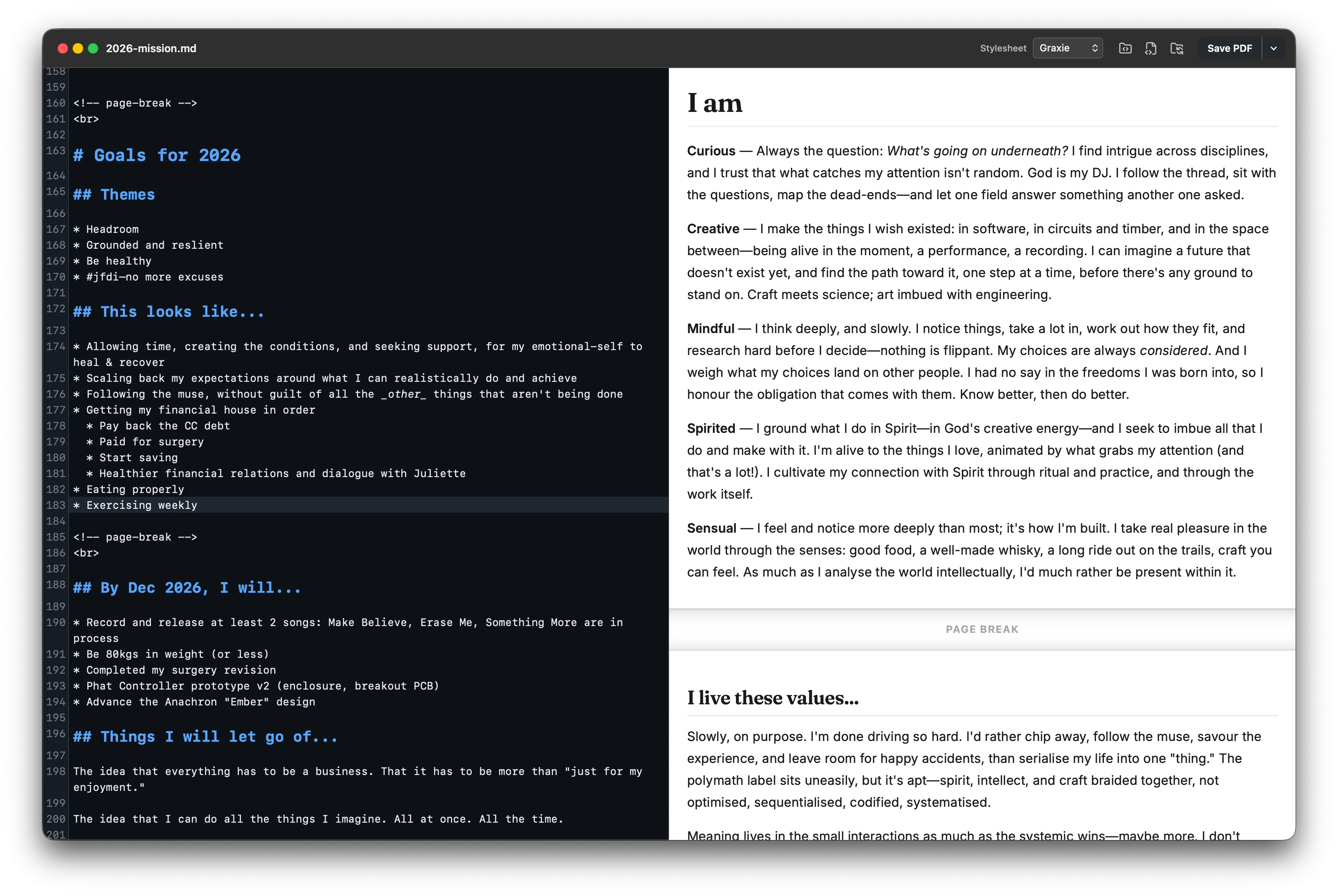Click the 'Eating properly' line
Viewport: 1338px width, 896px height.
[x=129, y=490]
